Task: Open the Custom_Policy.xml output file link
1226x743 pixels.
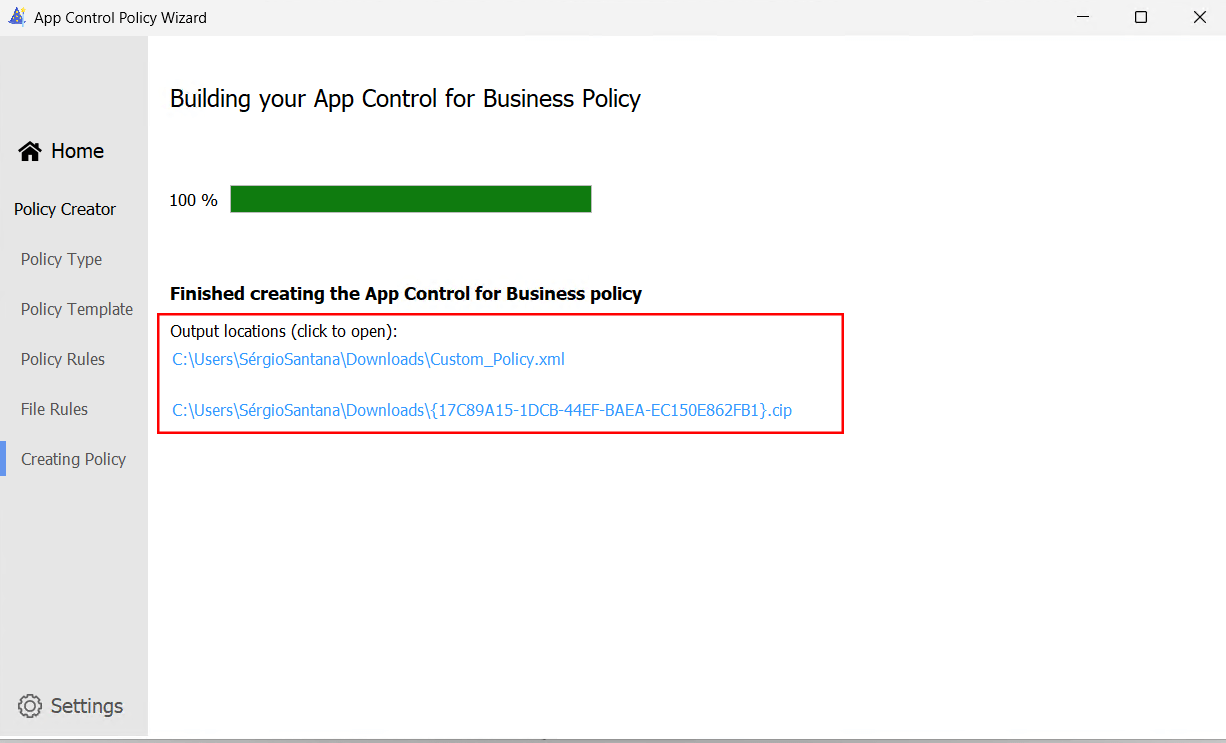Action: click(x=369, y=359)
